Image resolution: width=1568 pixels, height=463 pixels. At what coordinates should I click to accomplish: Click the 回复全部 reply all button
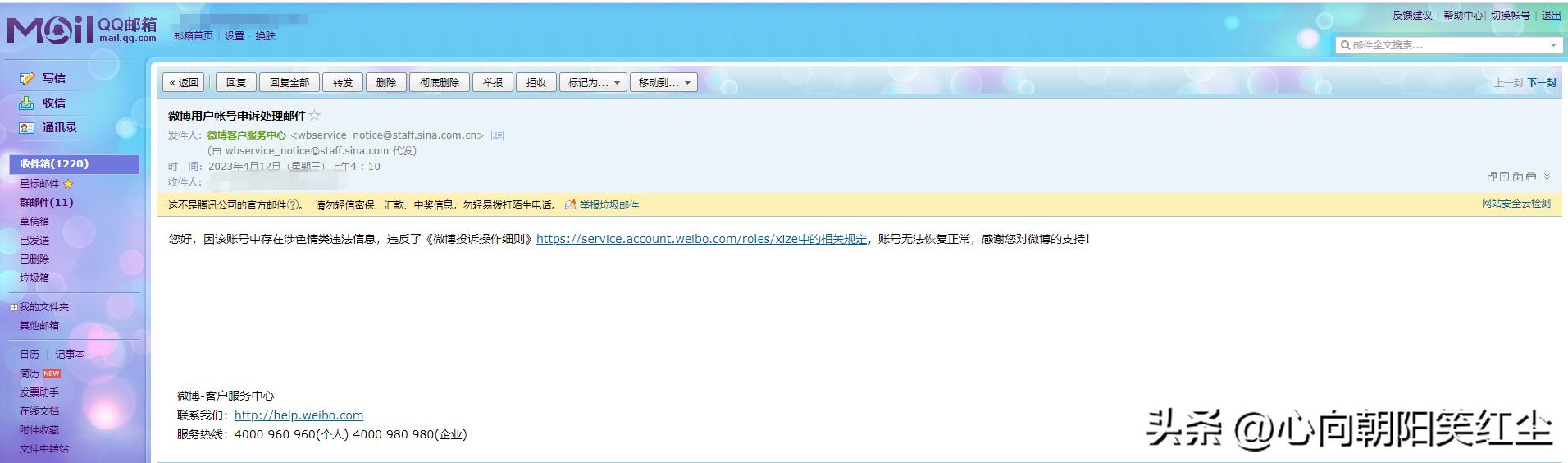(289, 82)
